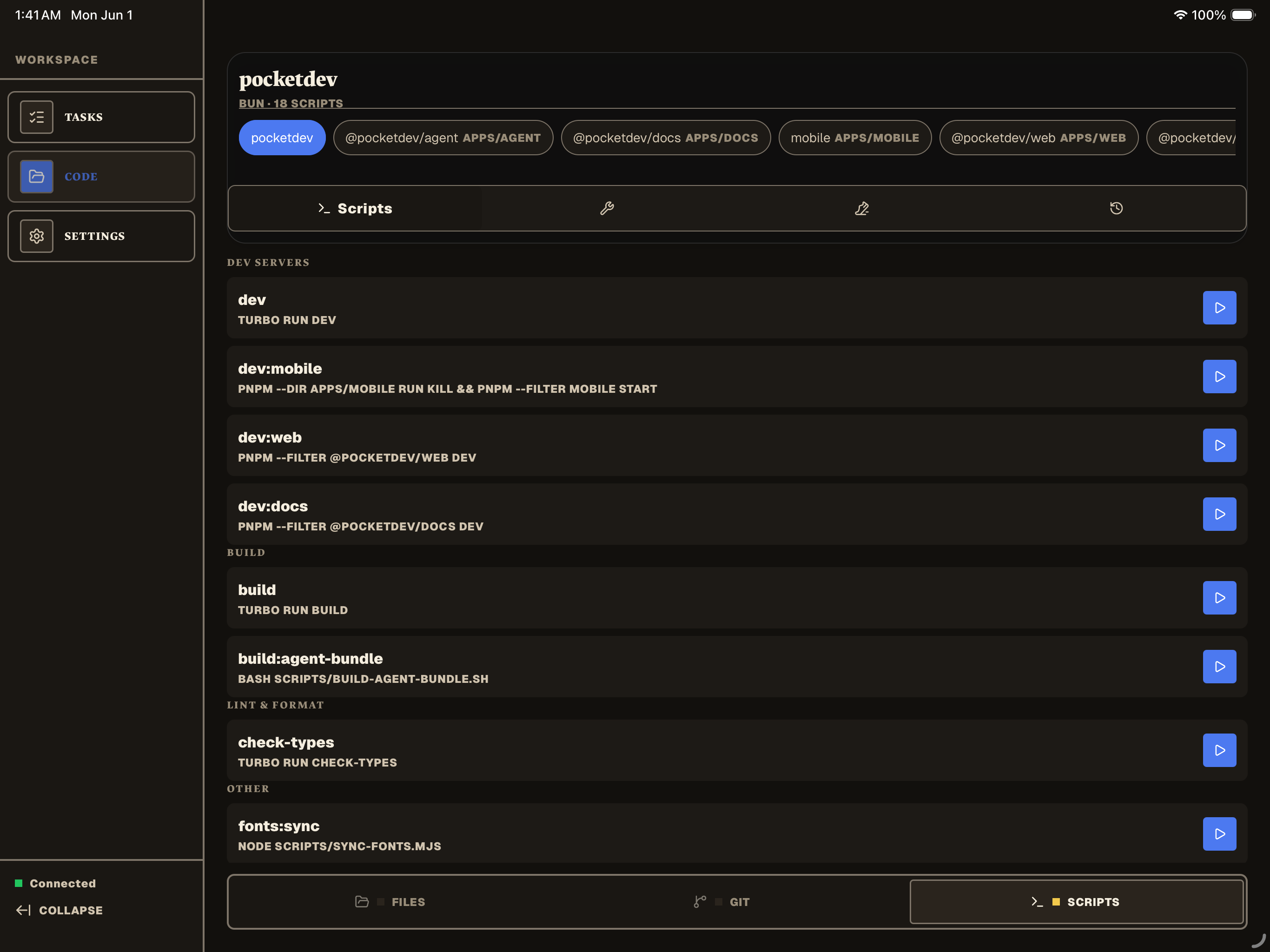Select the @pocketdev/agent package chip
This screenshot has height=952, width=1270.
[x=443, y=138]
